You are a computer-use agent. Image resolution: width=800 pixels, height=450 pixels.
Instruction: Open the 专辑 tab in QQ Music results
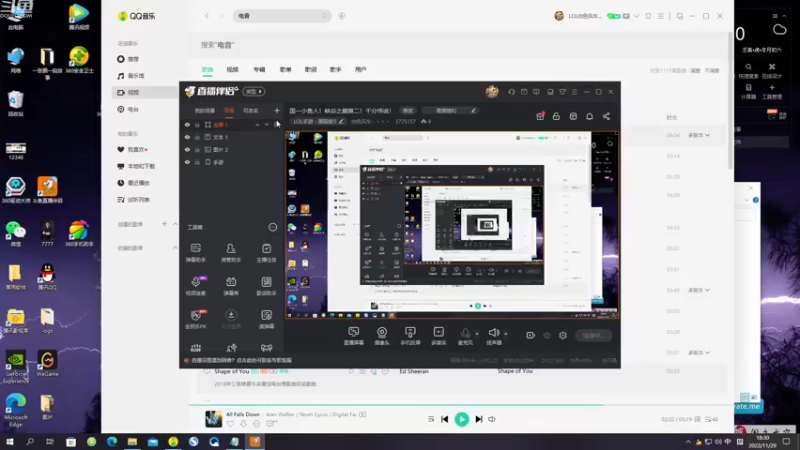point(259,69)
